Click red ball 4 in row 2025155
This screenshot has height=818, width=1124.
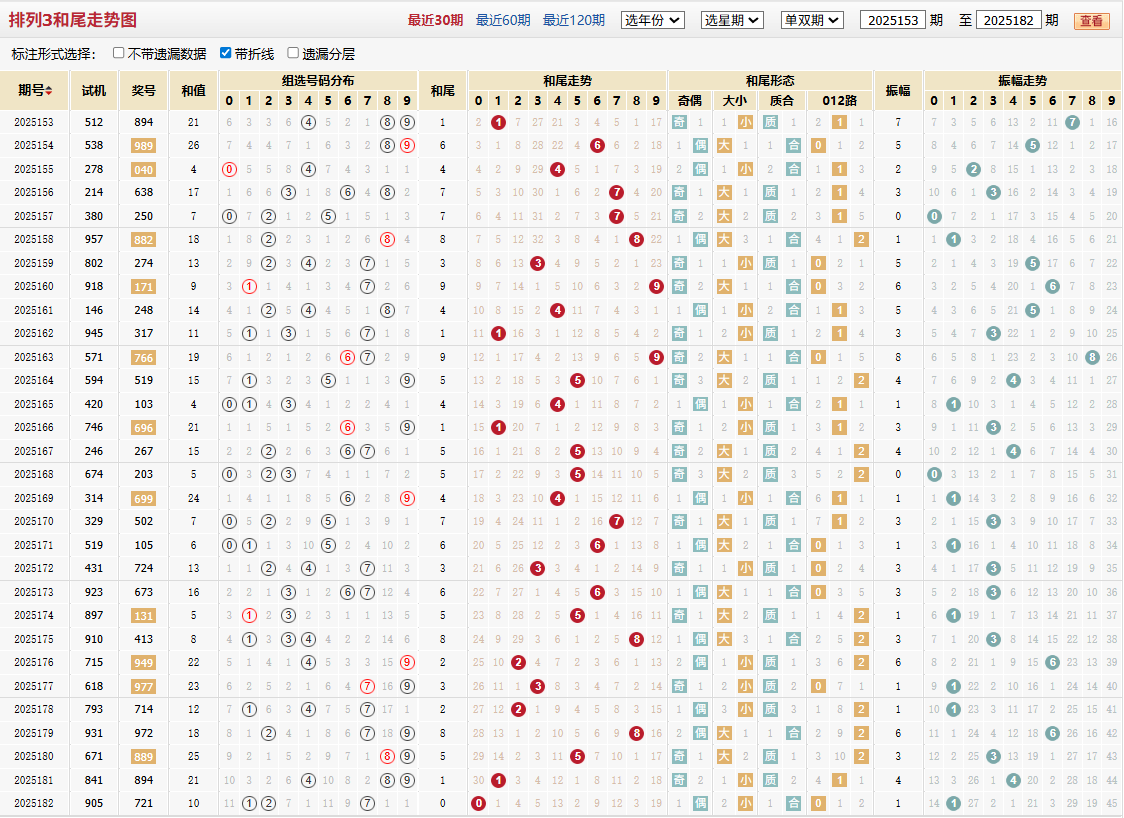pyautogui.click(x=558, y=170)
